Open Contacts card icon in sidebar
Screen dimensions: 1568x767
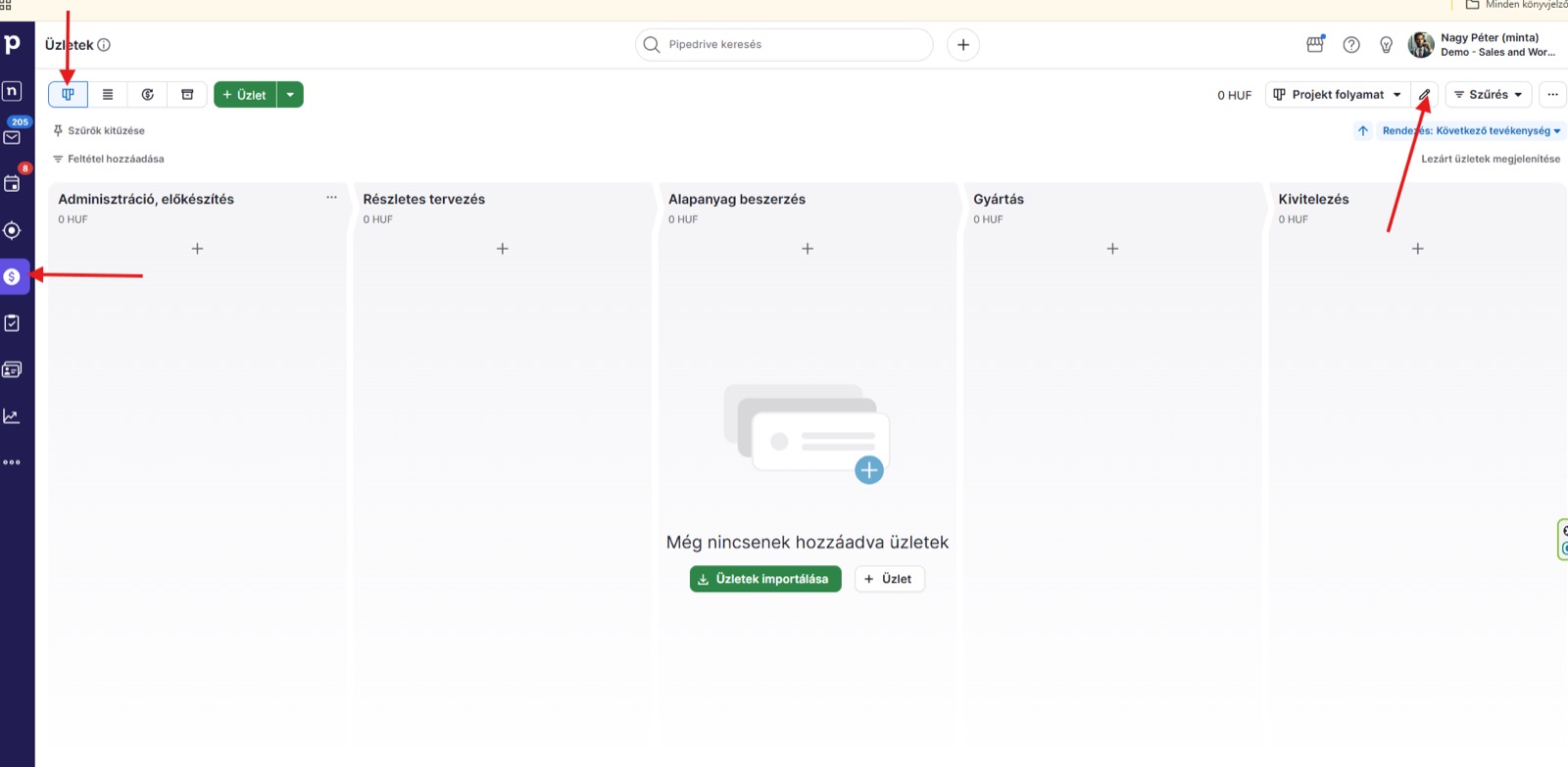[13, 369]
